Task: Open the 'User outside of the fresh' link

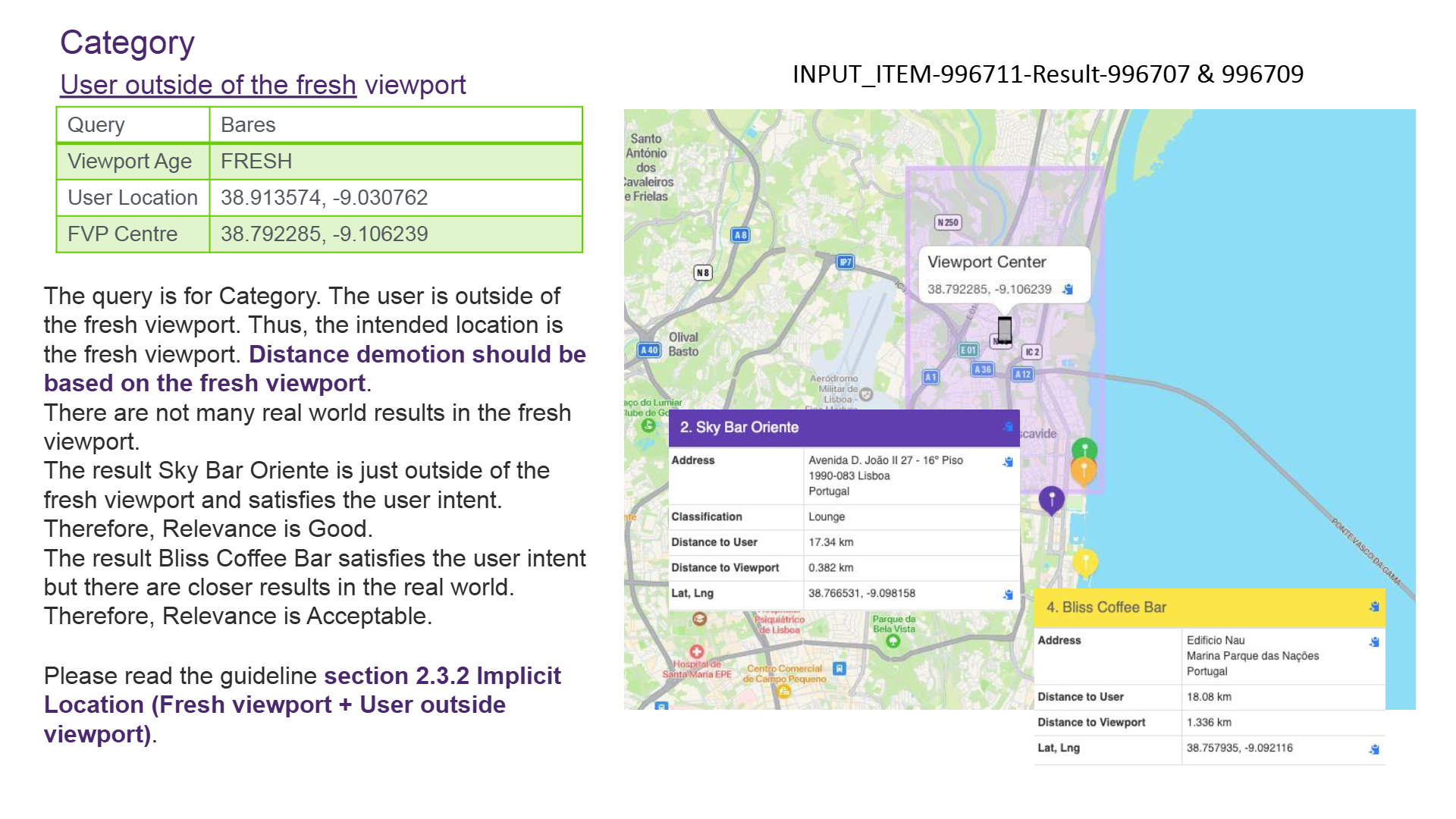Action: pos(208,85)
